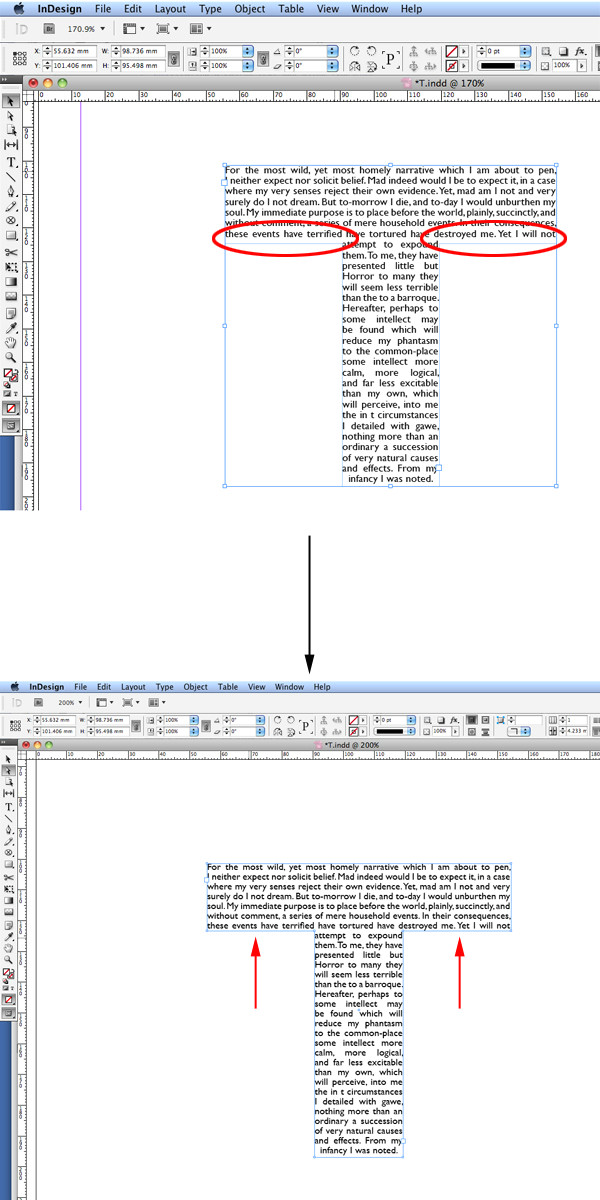Open the stroke weight 0 pt dropdown, bottom screenshot
The image size is (600, 1200).
(x=412, y=719)
